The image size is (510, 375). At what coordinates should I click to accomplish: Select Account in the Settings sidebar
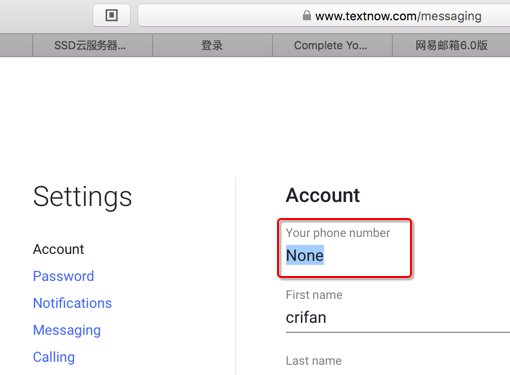[58, 249]
